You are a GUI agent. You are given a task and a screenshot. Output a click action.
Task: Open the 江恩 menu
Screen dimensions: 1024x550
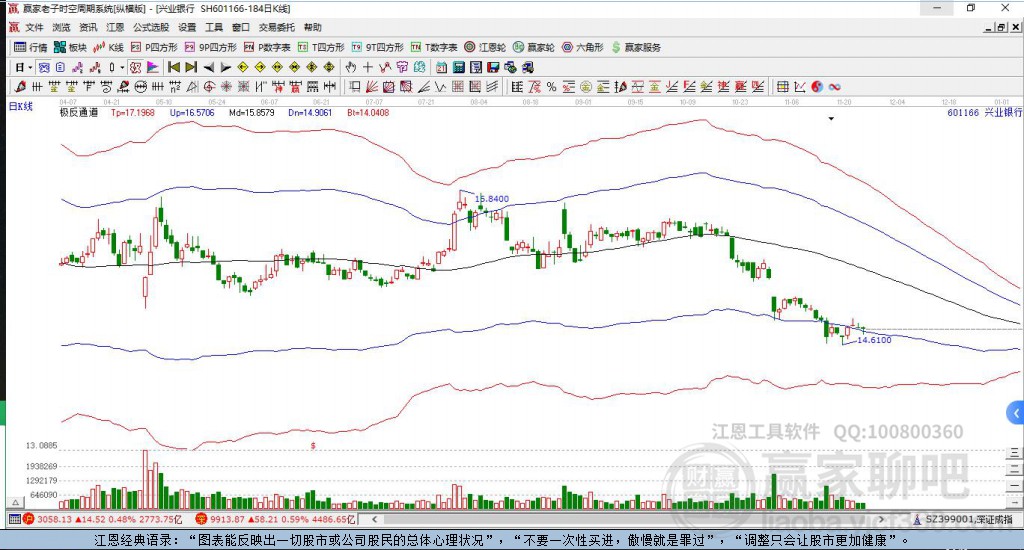click(115, 27)
